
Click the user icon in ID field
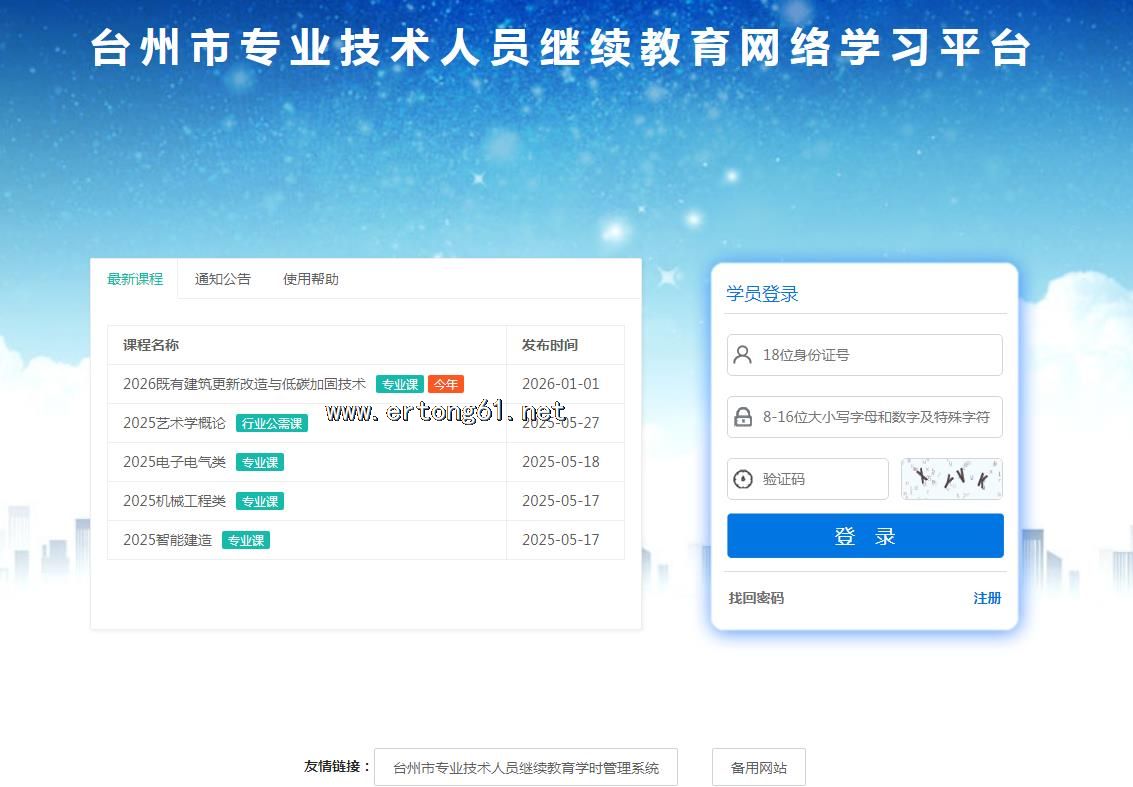742,355
